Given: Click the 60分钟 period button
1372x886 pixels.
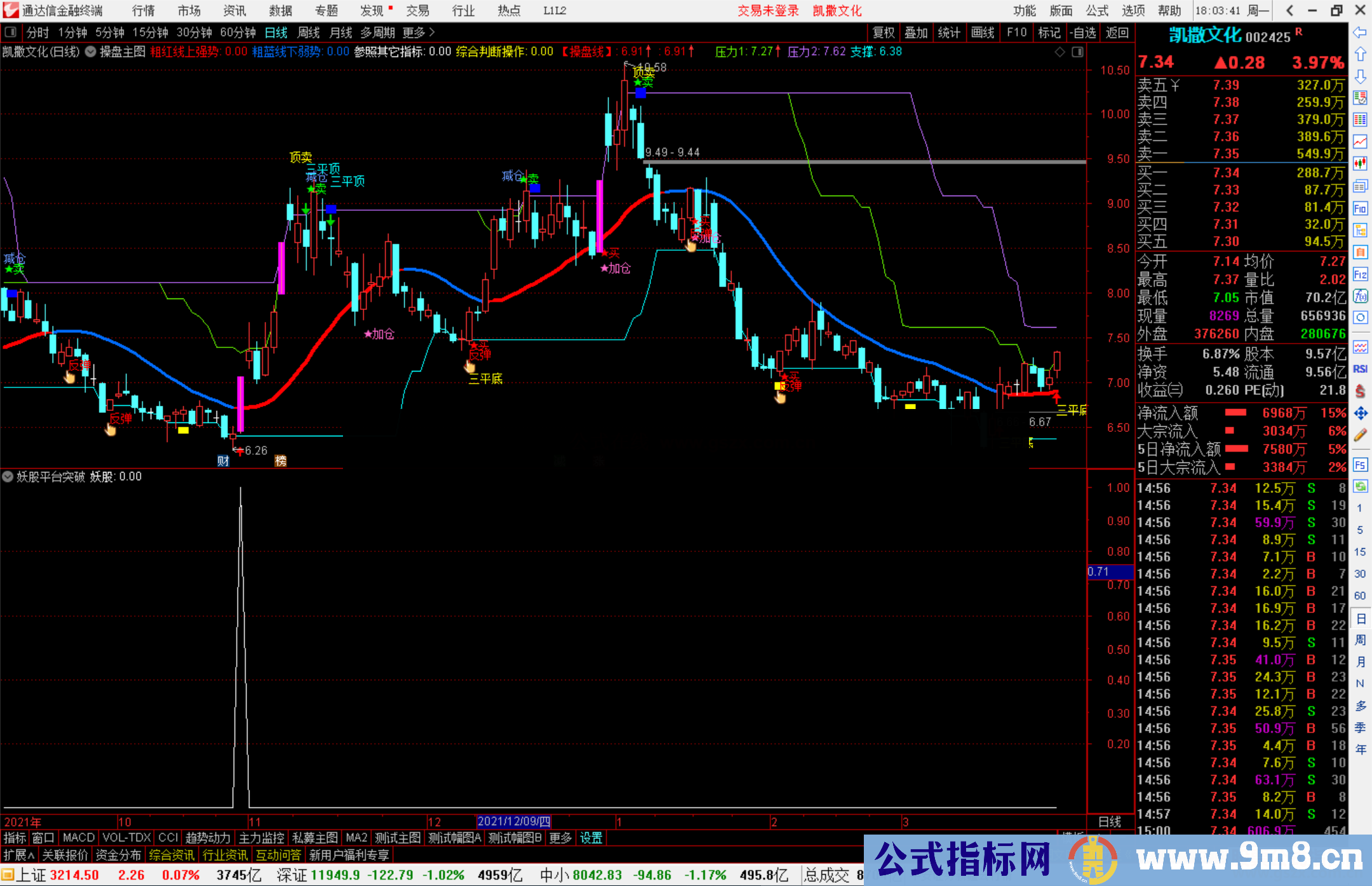Looking at the screenshot, I should click(238, 32).
